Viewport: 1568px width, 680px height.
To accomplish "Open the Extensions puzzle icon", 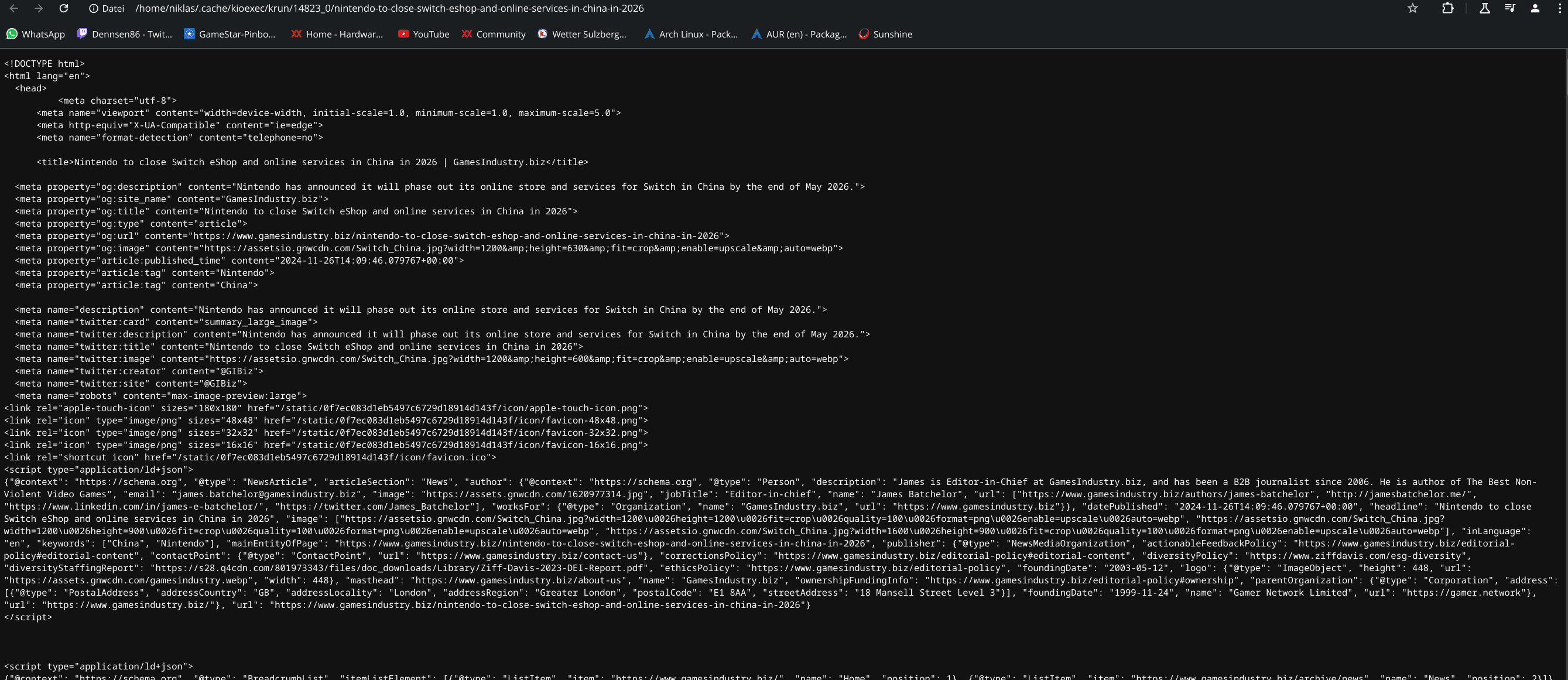I will click(1448, 9).
